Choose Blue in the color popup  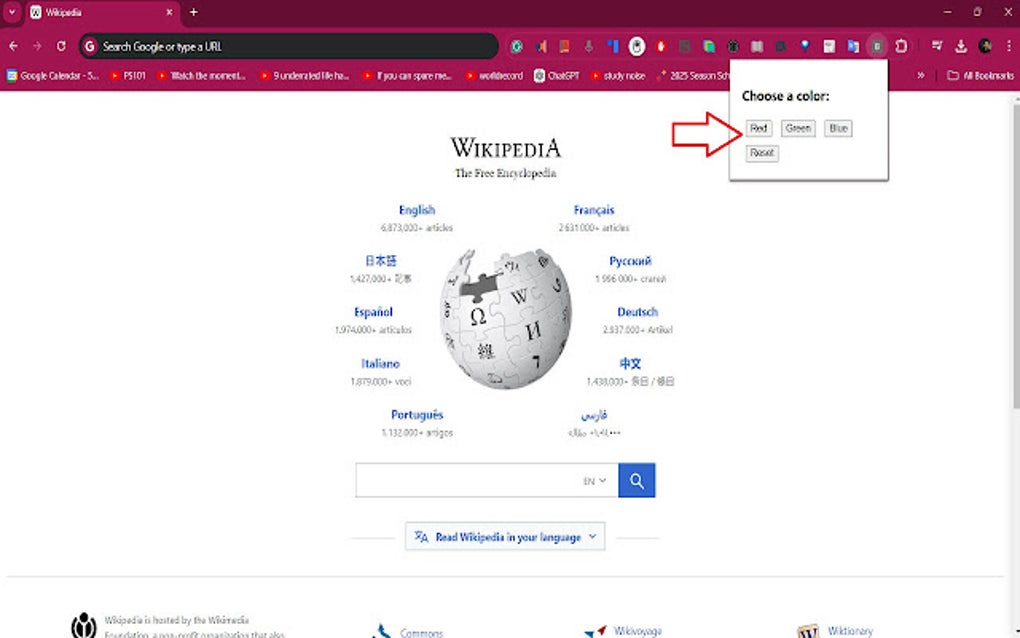pyautogui.click(x=838, y=128)
